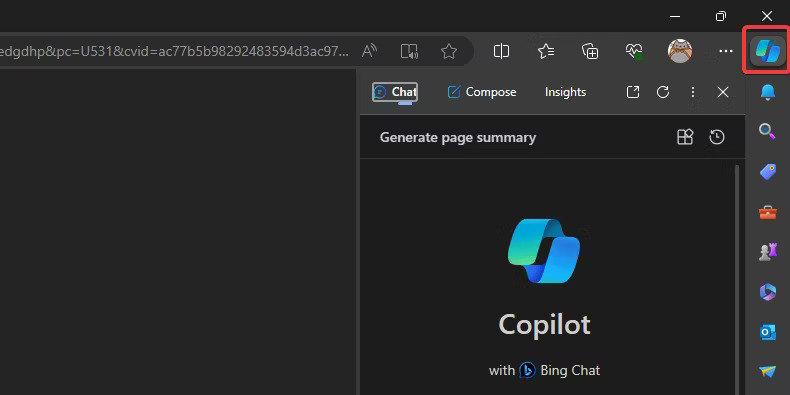Add this page to favorites star
This screenshot has width=790, height=395.
448,51
